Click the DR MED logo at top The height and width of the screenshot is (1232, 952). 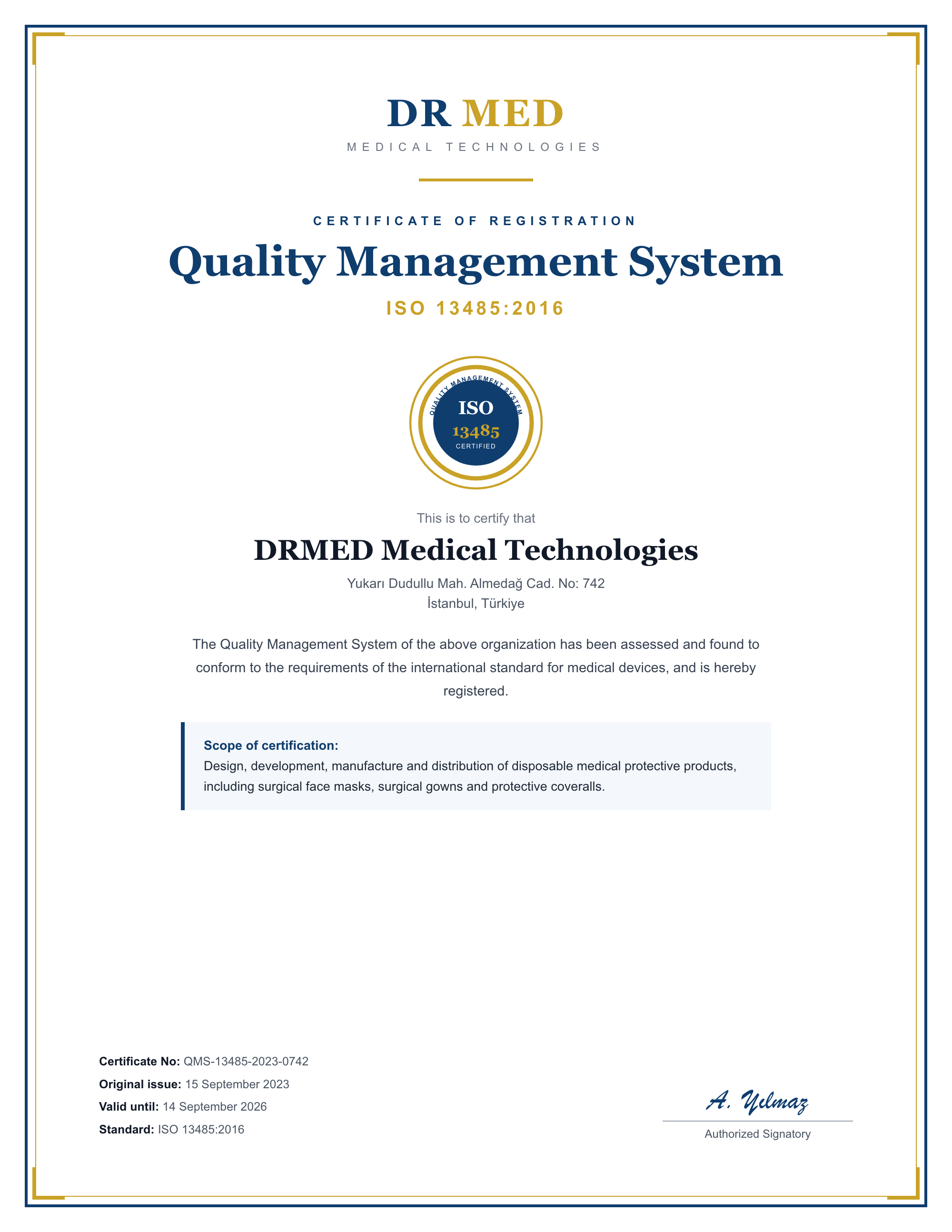(x=476, y=113)
